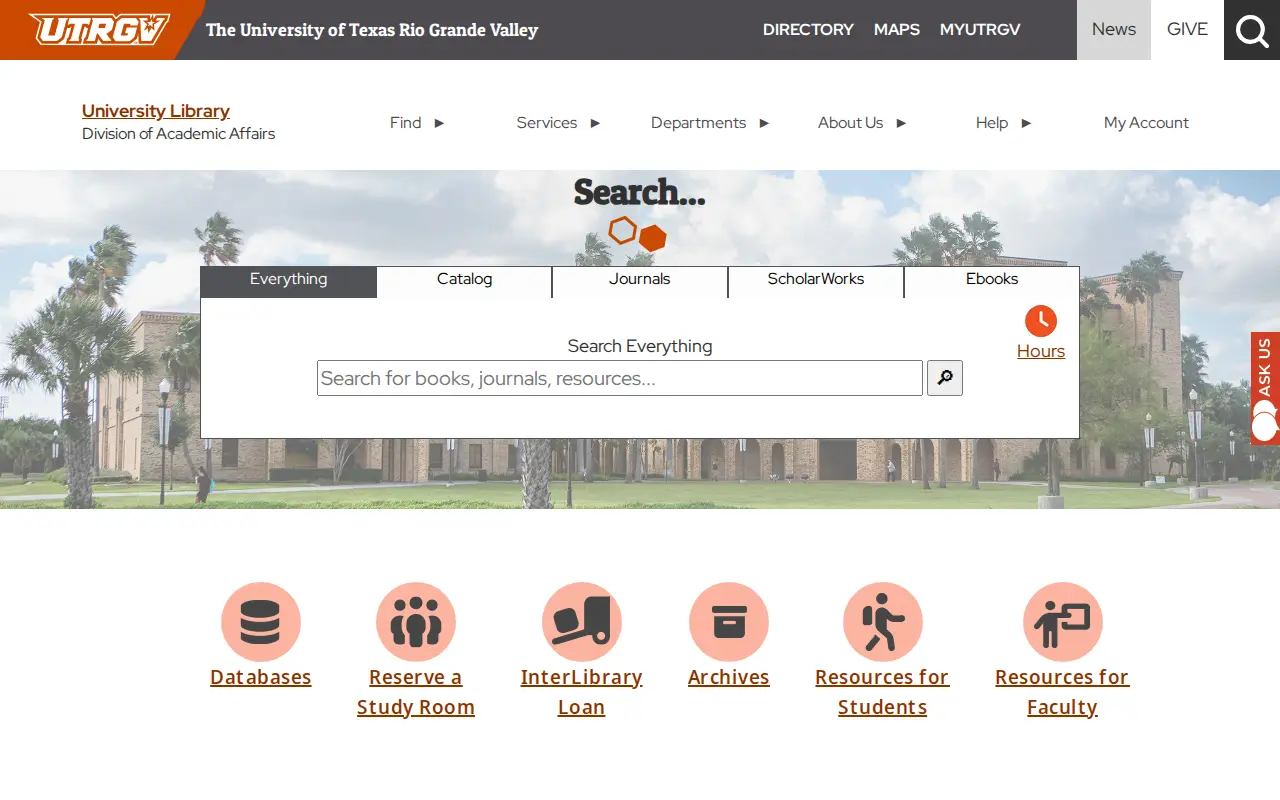Select the Everything search tab
1280x800 pixels.
(x=288, y=282)
